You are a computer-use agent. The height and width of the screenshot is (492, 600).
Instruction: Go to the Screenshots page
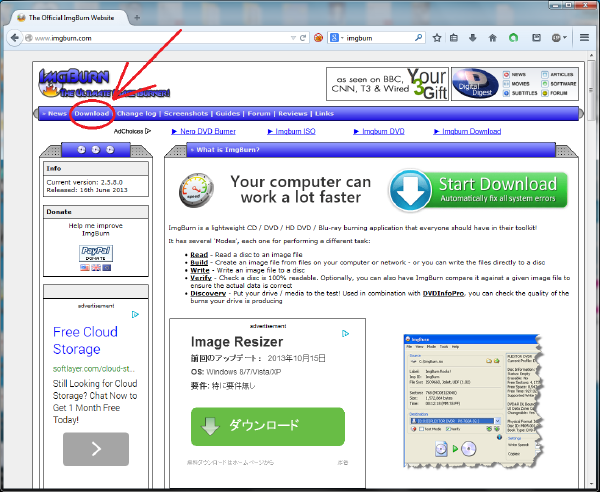186,114
